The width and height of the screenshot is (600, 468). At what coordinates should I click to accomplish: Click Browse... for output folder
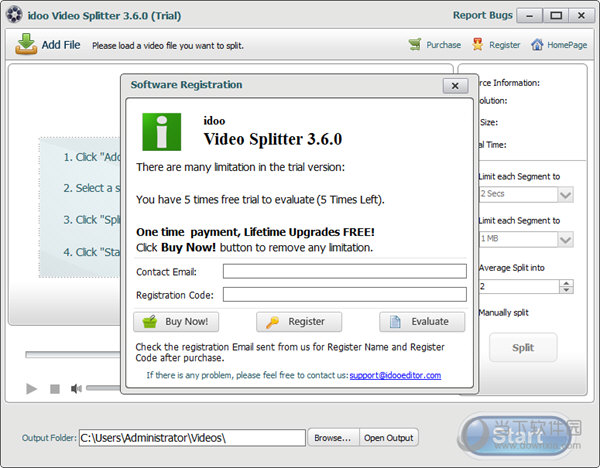point(333,437)
